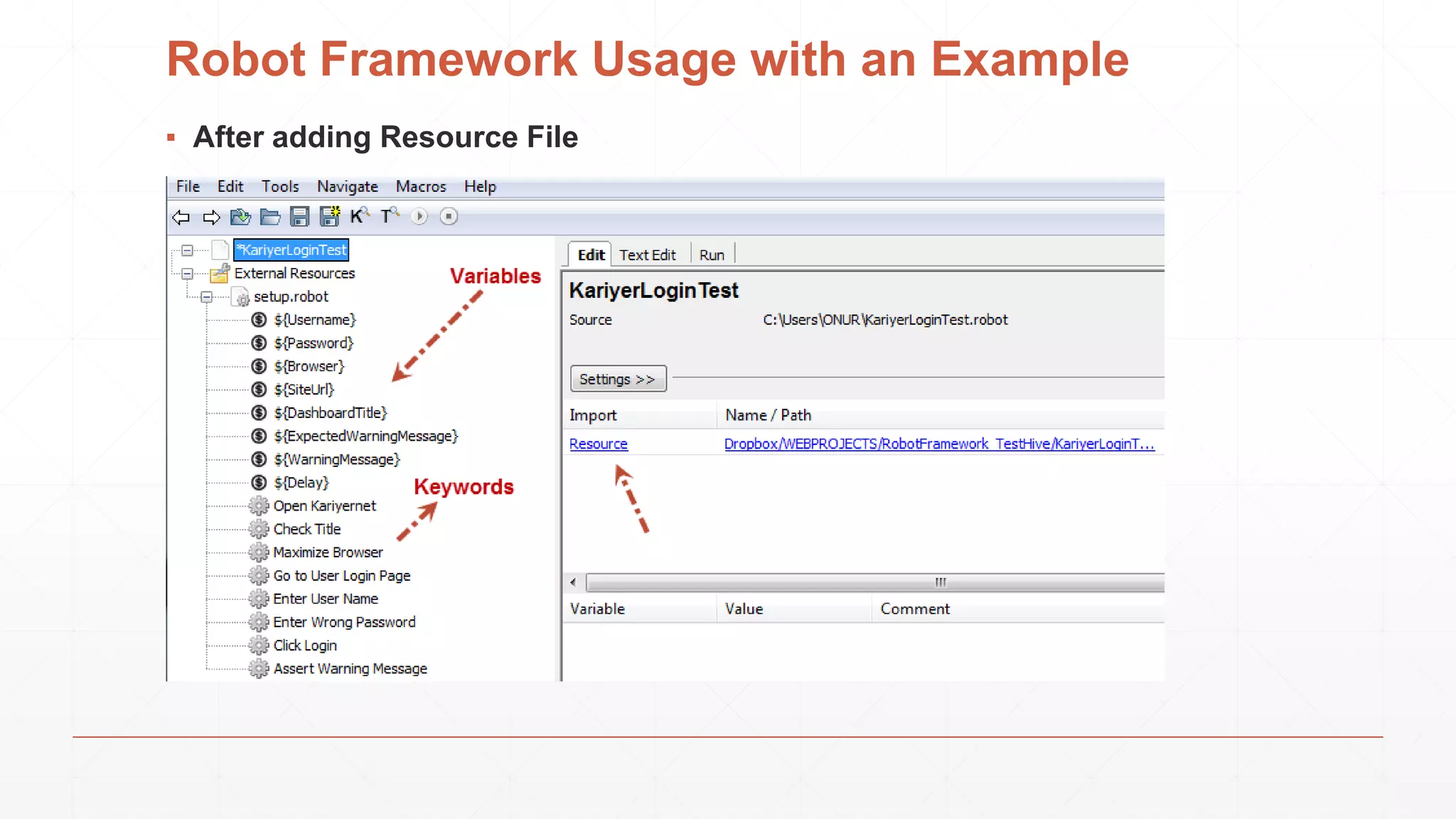Click variable icon beside ${Delay}
Viewport: 1456px width, 819px height.
[259, 483]
